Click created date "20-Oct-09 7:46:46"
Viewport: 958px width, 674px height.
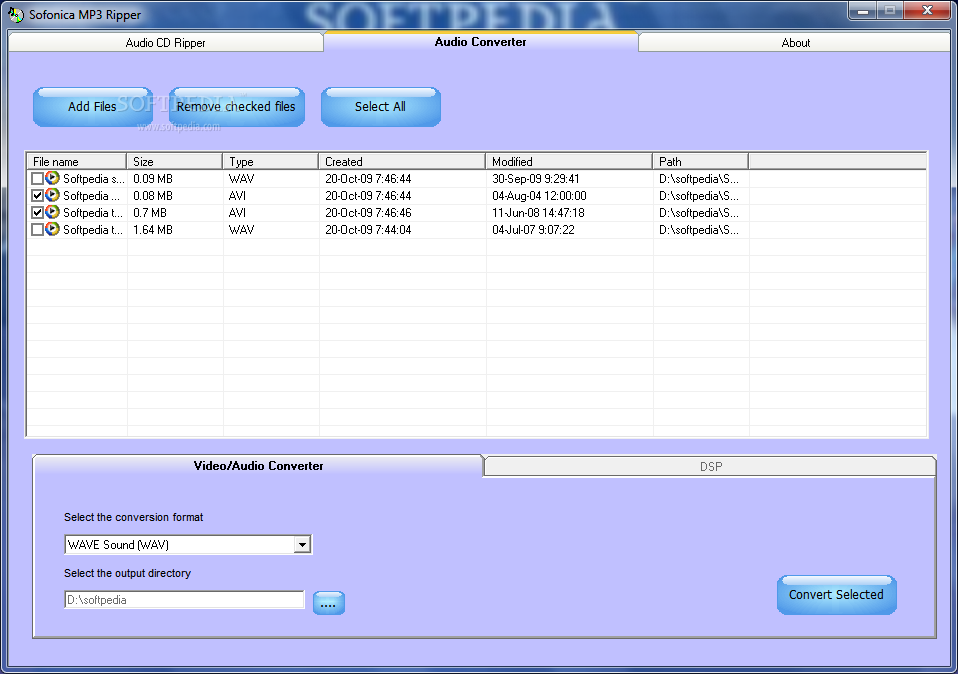368,213
